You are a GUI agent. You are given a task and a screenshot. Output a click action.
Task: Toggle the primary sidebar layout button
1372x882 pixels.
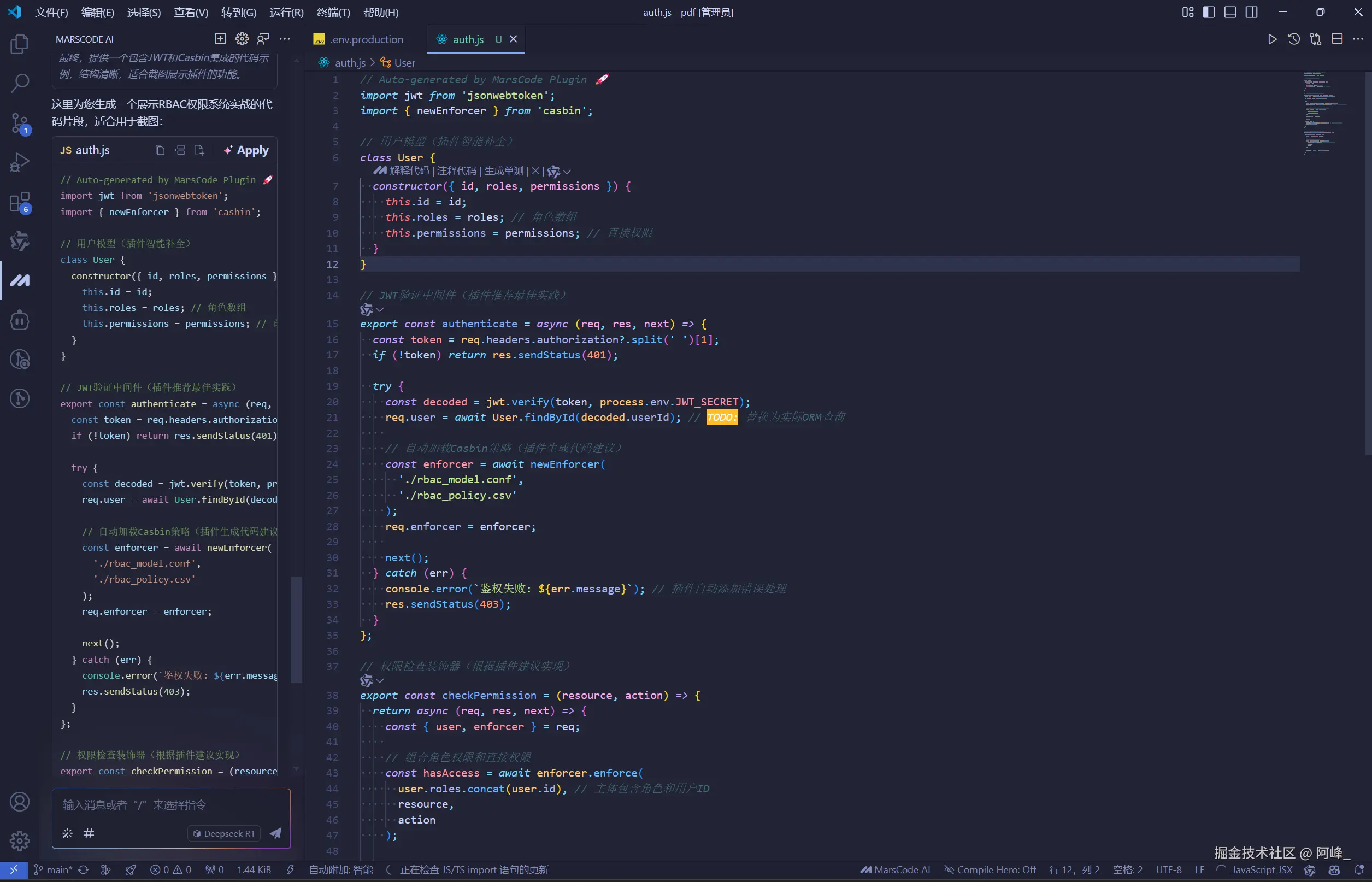click(x=1209, y=12)
